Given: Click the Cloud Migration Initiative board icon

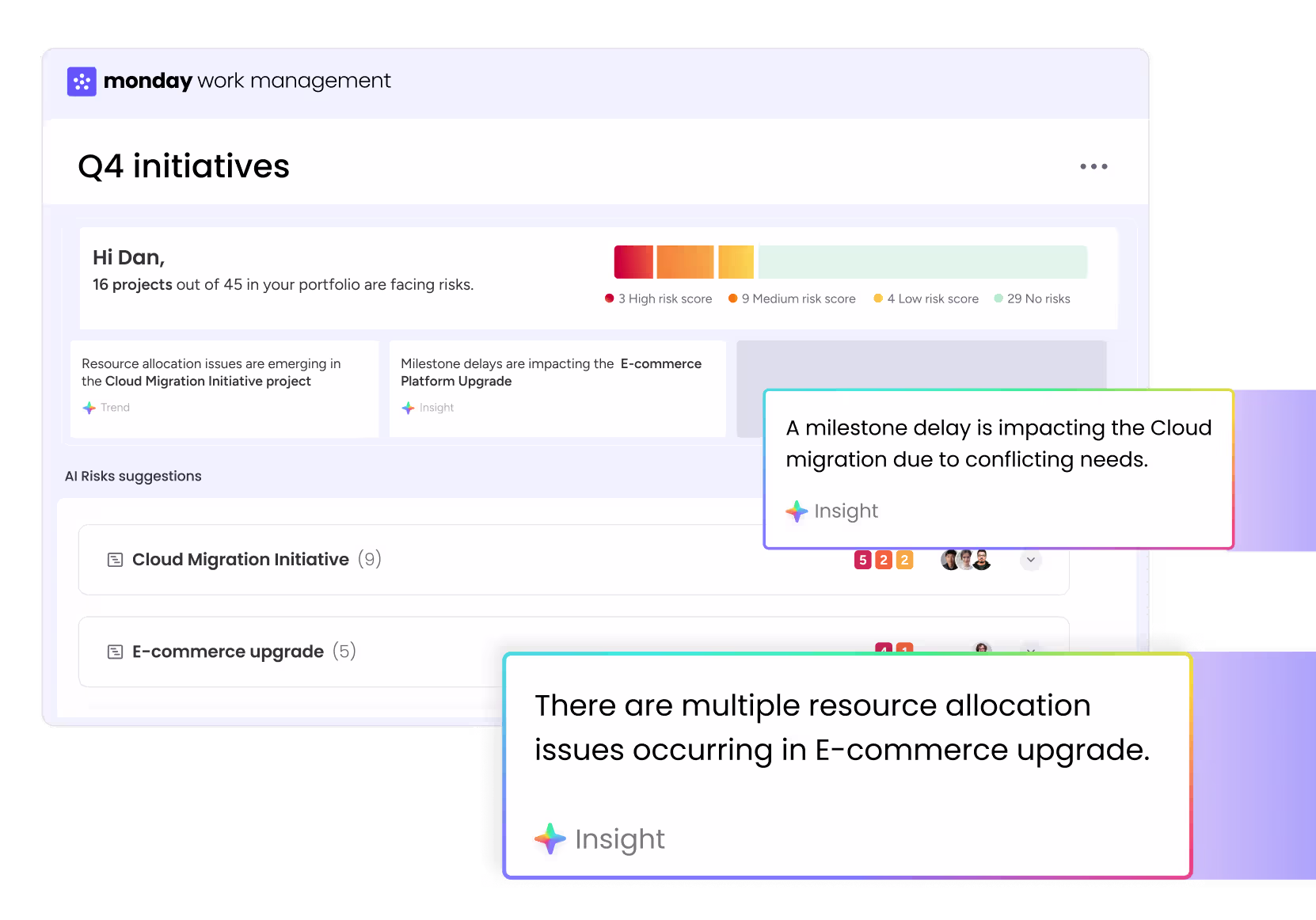Looking at the screenshot, I should pyautogui.click(x=115, y=560).
